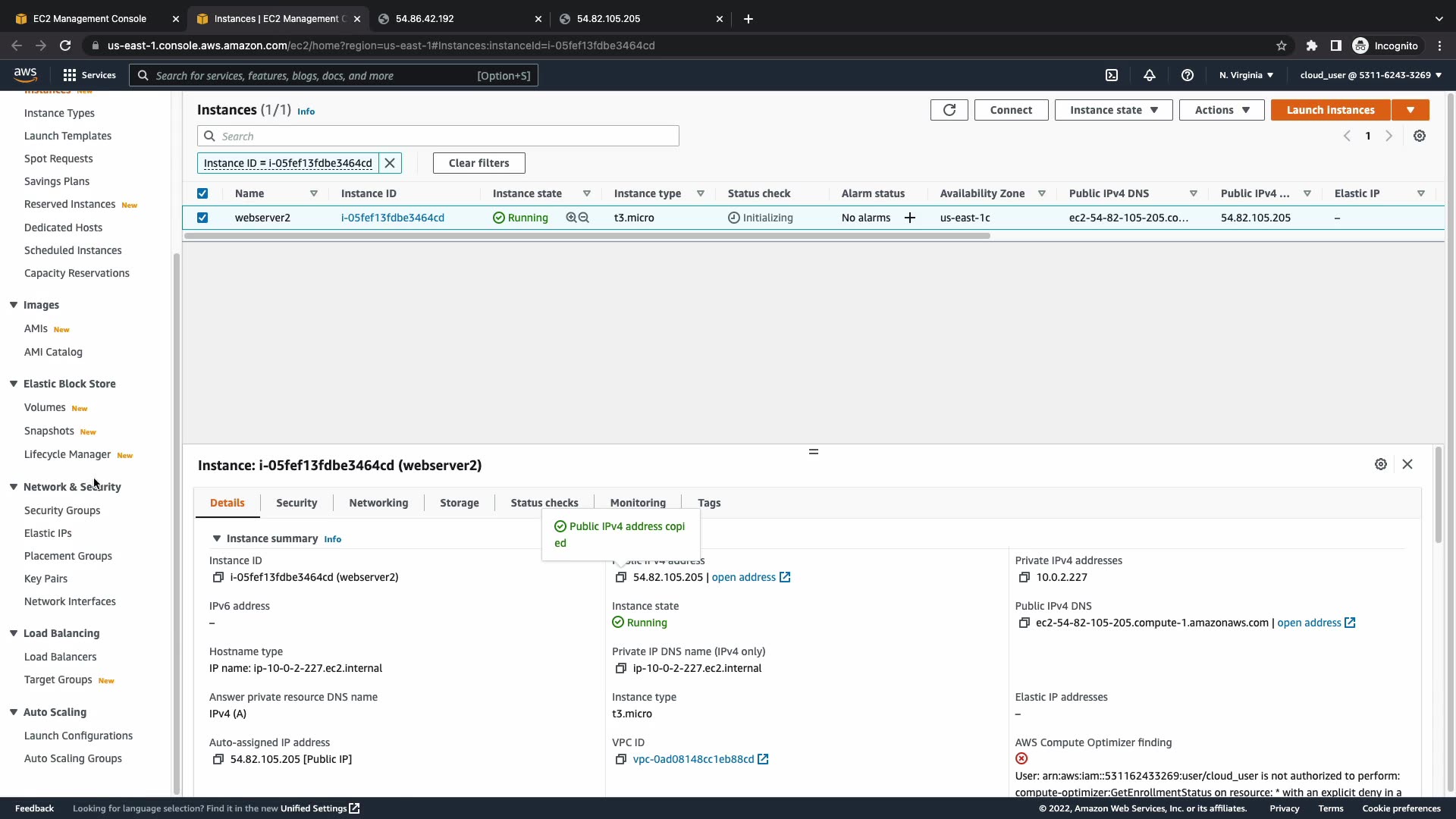This screenshot has width=1456, height=819.
Task: Open the CloudShell icon in the top bar
Action: coord(1112,75)
